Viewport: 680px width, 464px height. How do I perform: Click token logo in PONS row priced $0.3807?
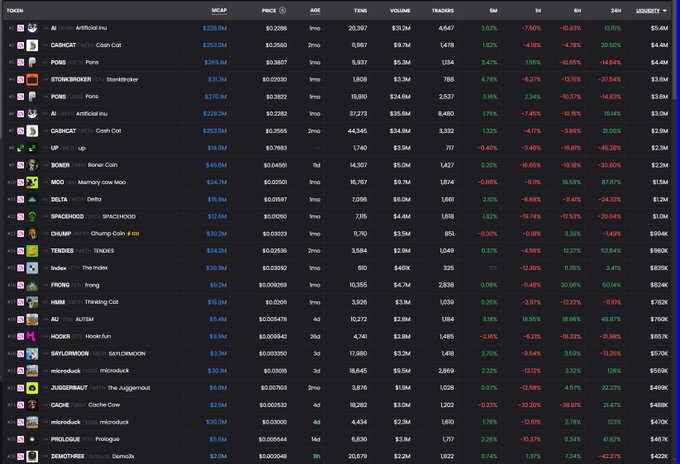pos(32,62)
